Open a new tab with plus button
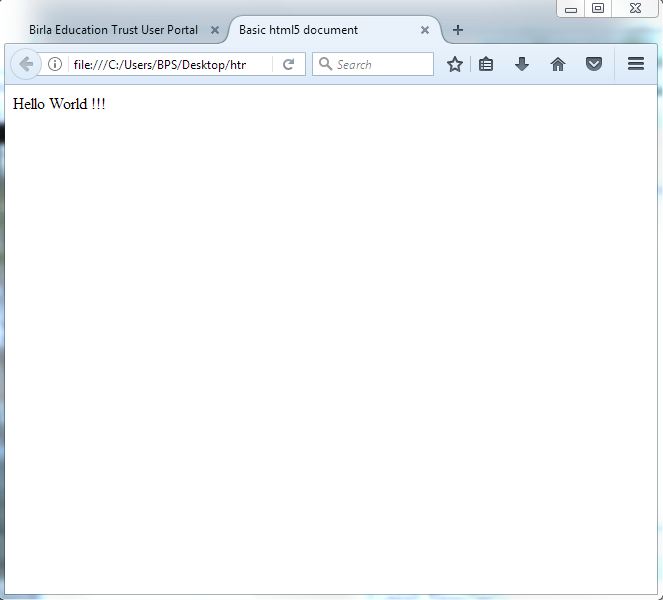 458,30
